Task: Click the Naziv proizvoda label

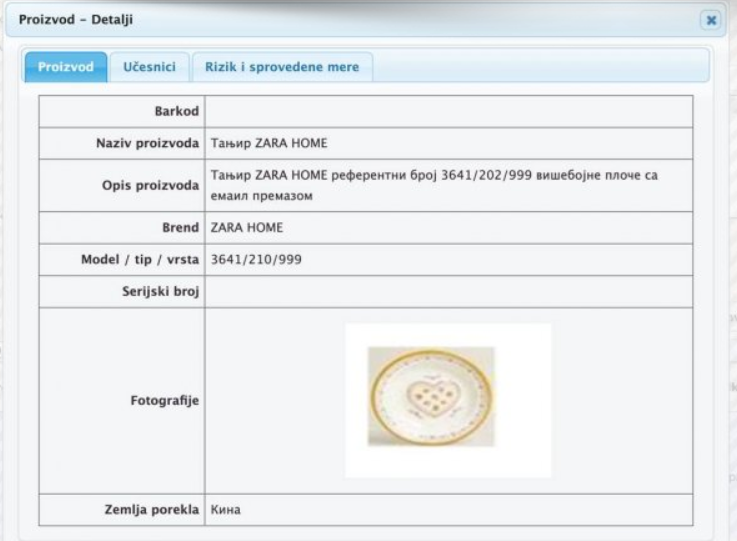Action: click(x=145, y=143)
